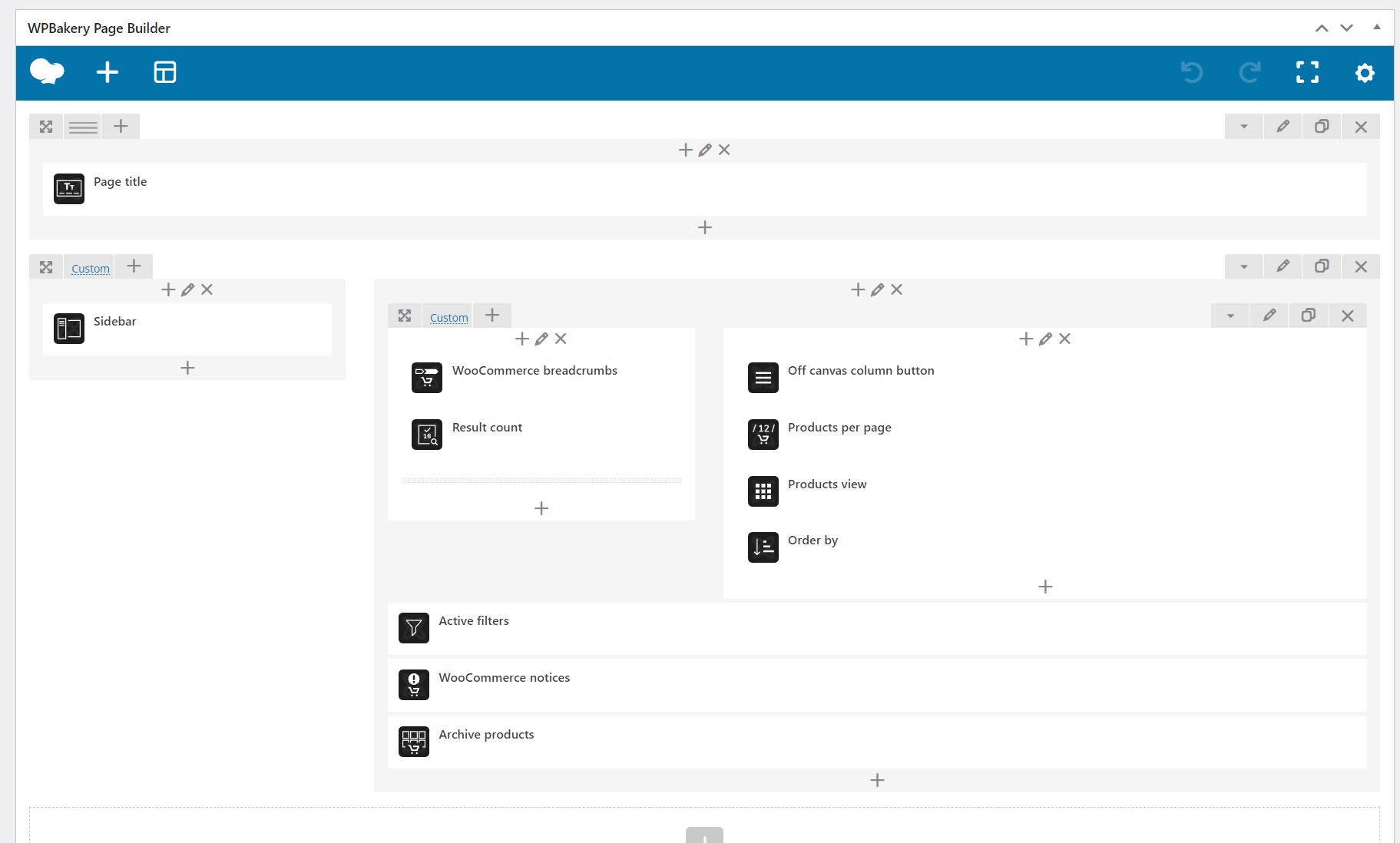
Task: Click the drag-row icon of first row
Action: point(46,127)
